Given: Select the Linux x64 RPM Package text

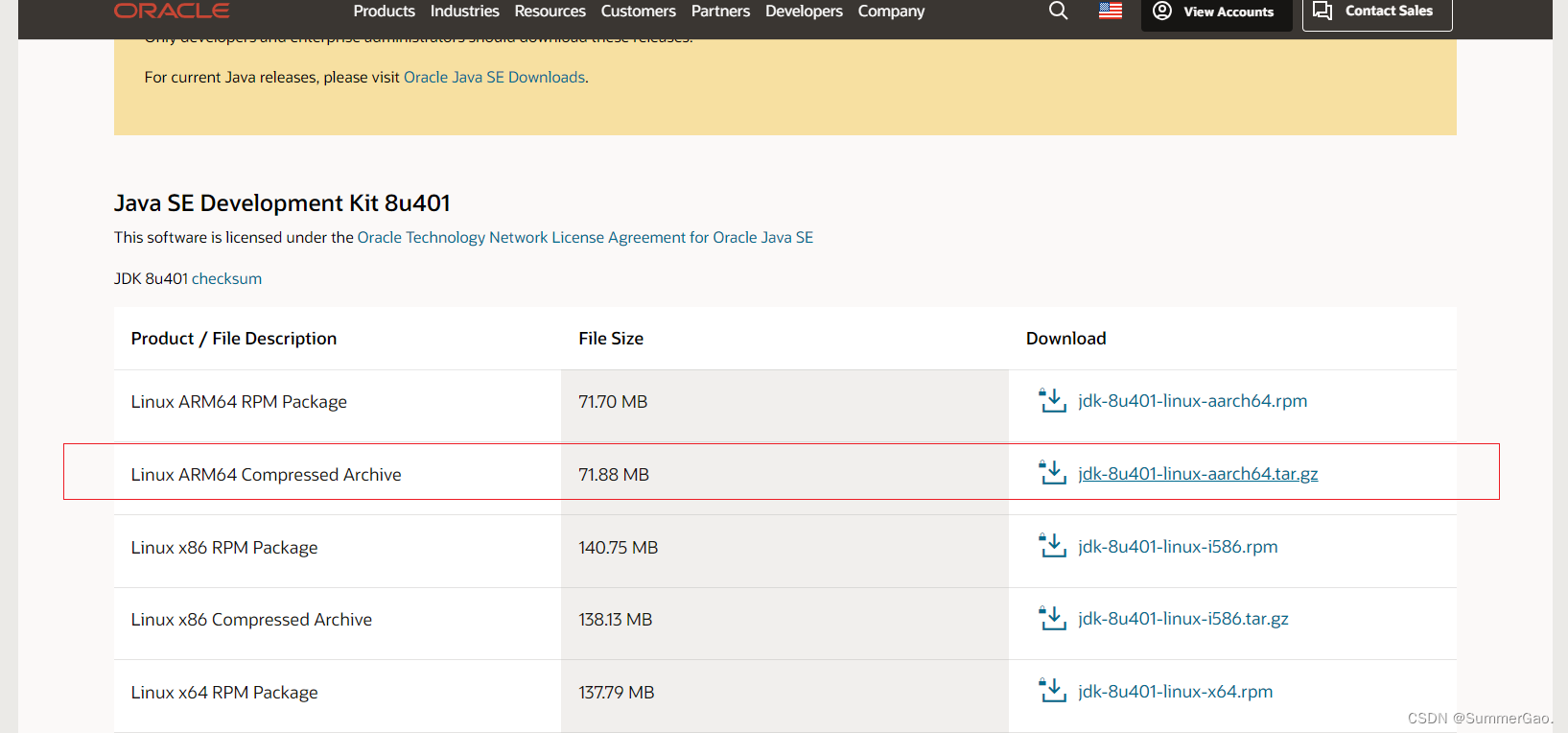Looking at the screenshot, I should click(224, 693).
